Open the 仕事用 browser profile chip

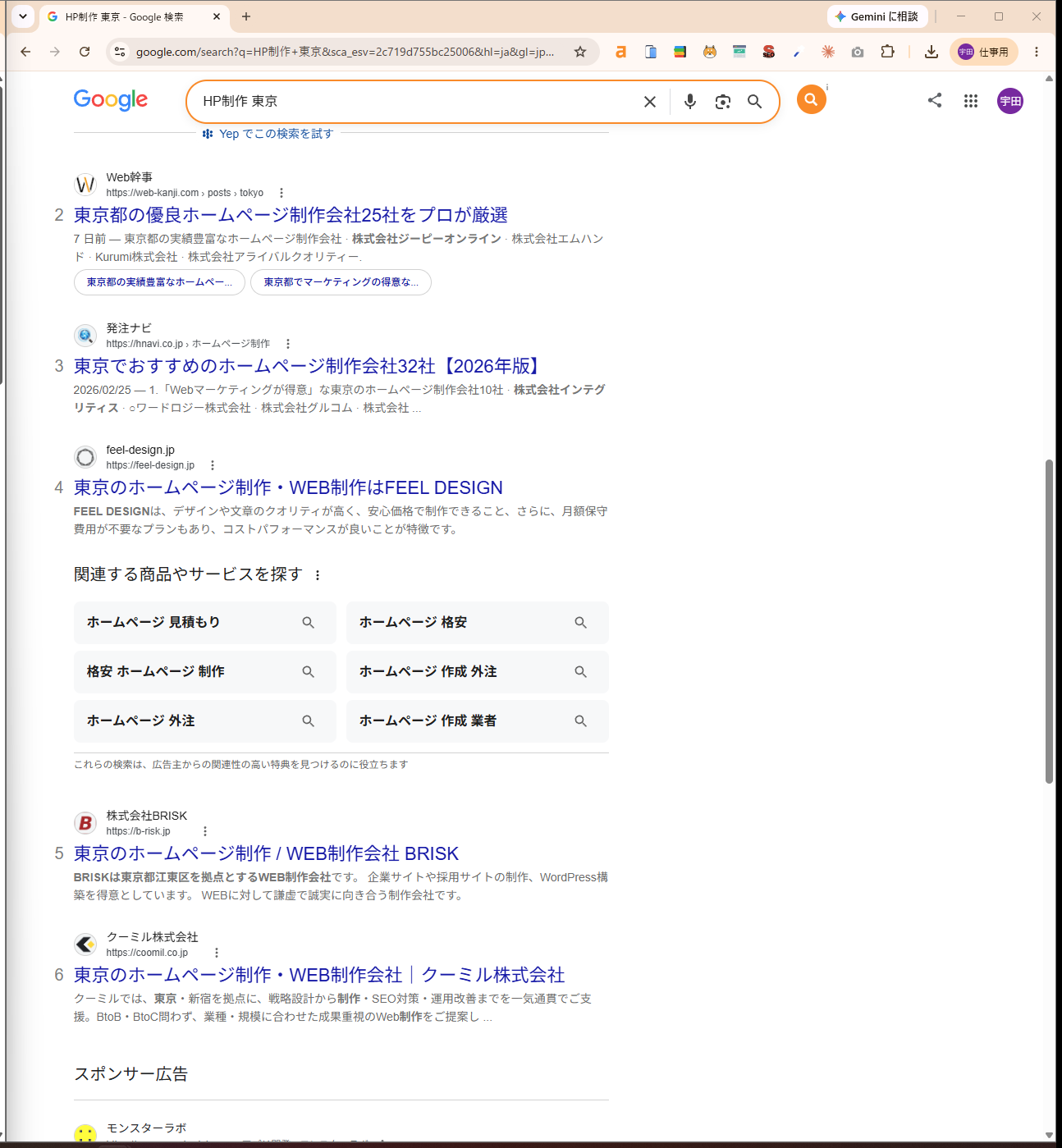[984, 52]
